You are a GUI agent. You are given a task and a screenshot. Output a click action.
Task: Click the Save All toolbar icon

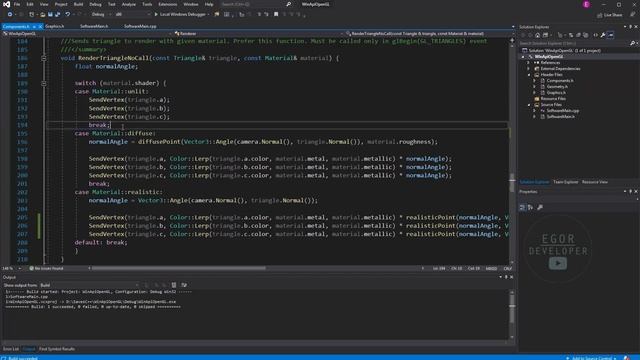point(58,14)
